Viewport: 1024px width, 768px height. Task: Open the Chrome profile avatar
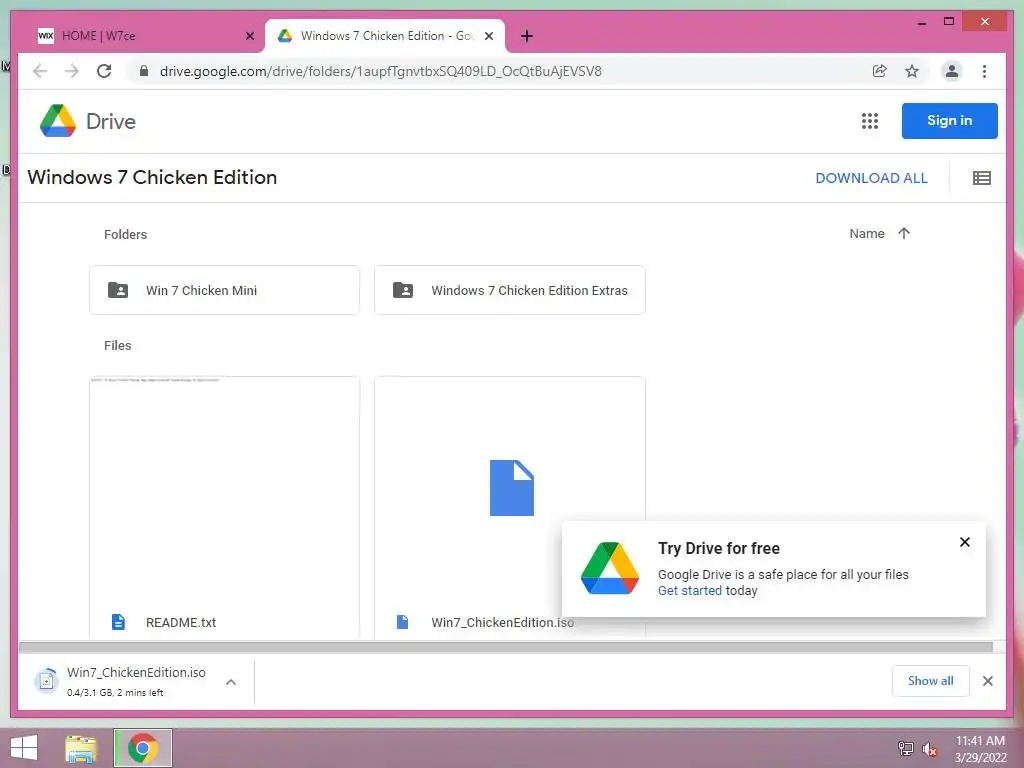[x=952, y=71]
